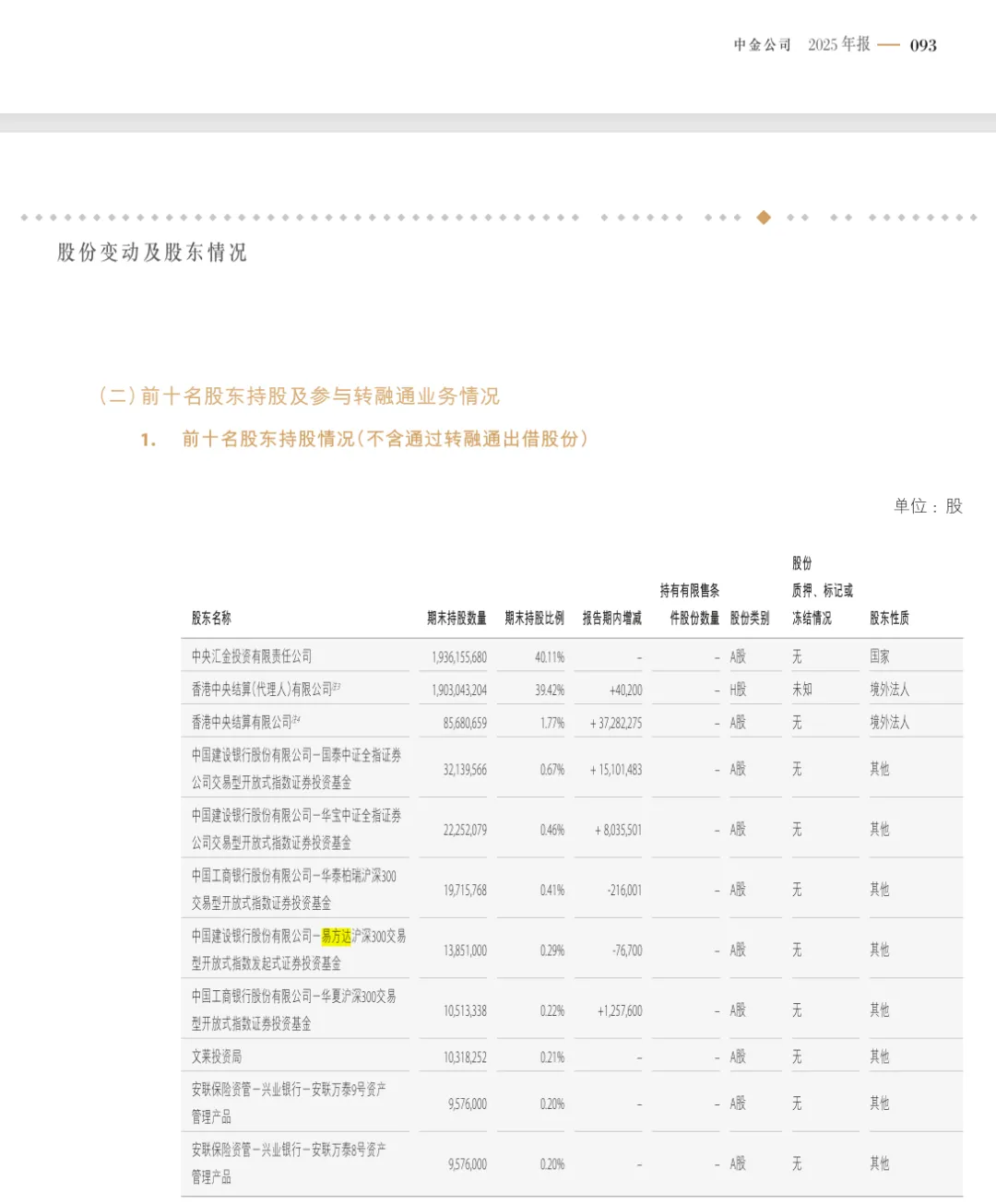Click the change value -216,001

coord(624,891)
